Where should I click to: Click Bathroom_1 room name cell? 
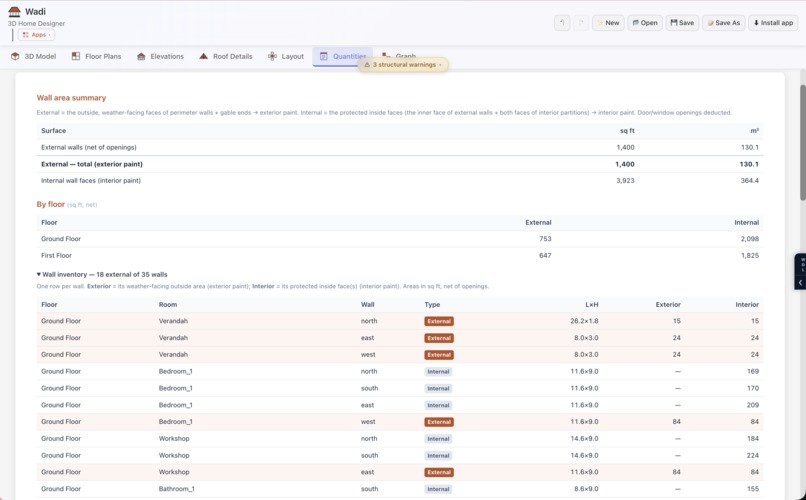(x=176, y=489)
